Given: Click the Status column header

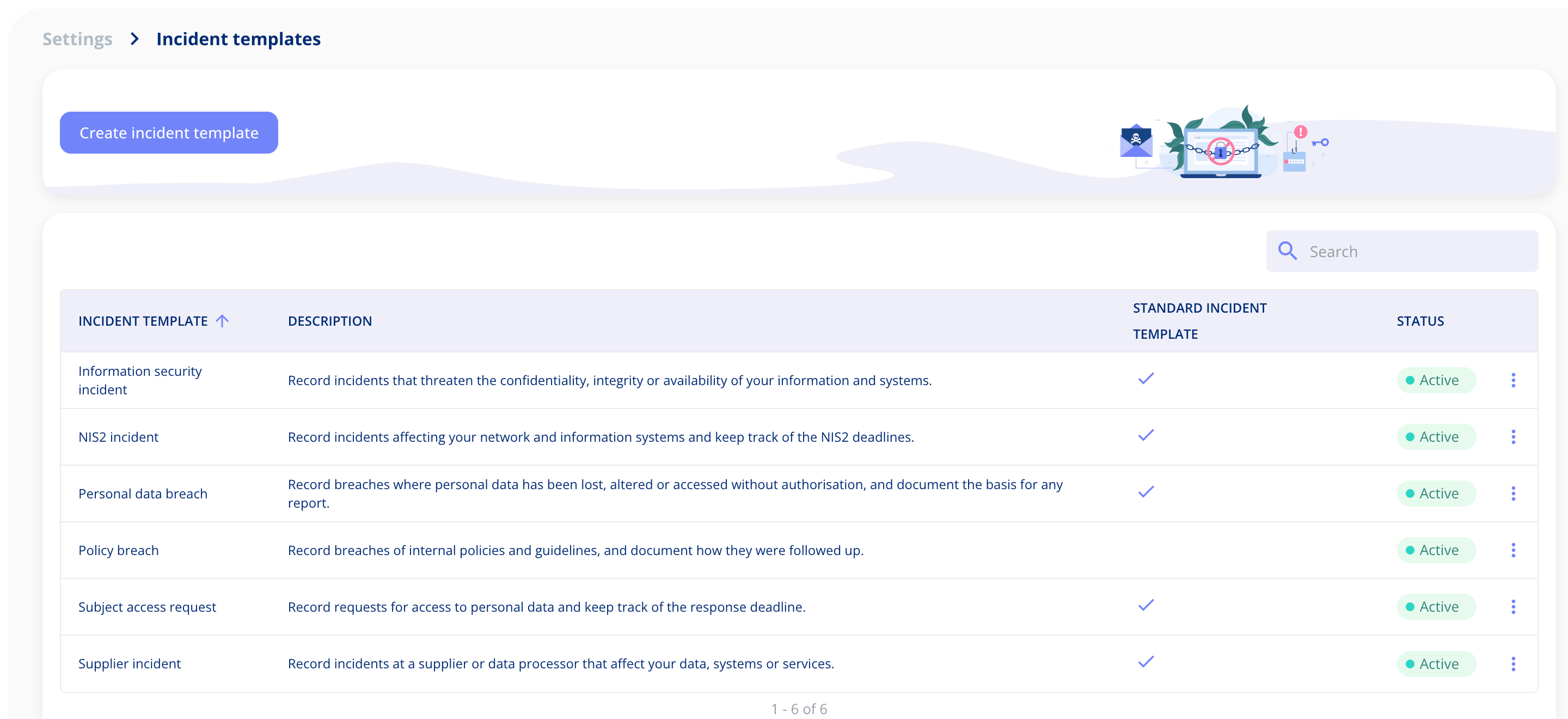Looking at the screenshot, I should (1420, 321).
